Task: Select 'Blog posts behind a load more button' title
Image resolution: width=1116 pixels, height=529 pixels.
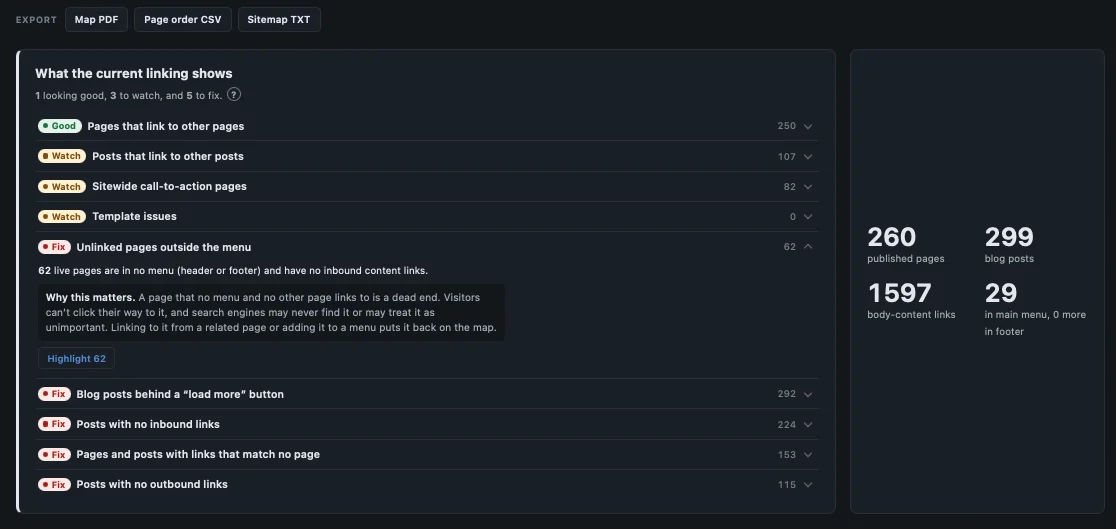Action: coord(180,394)
